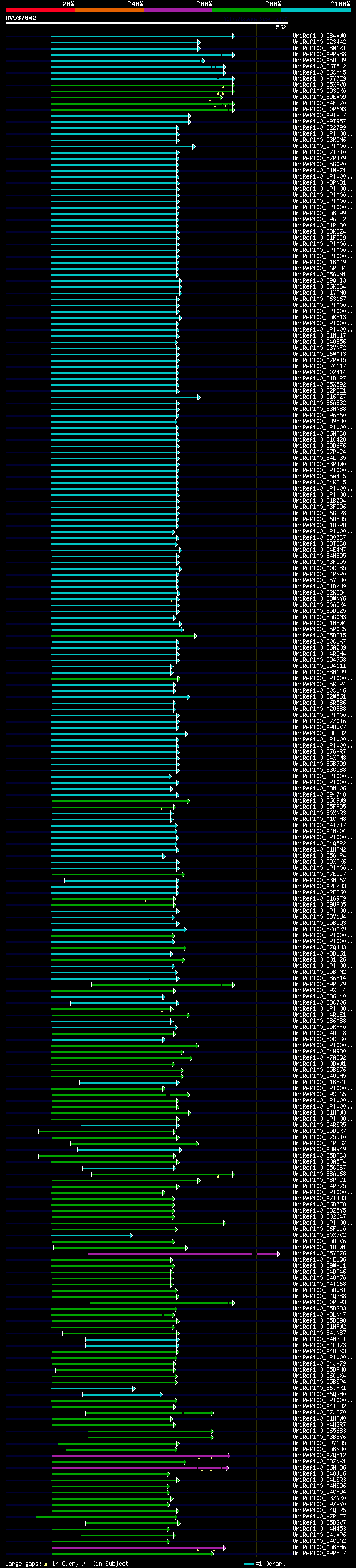Select UniRef100_Q9XTK6 row label

tap(319, 862)
